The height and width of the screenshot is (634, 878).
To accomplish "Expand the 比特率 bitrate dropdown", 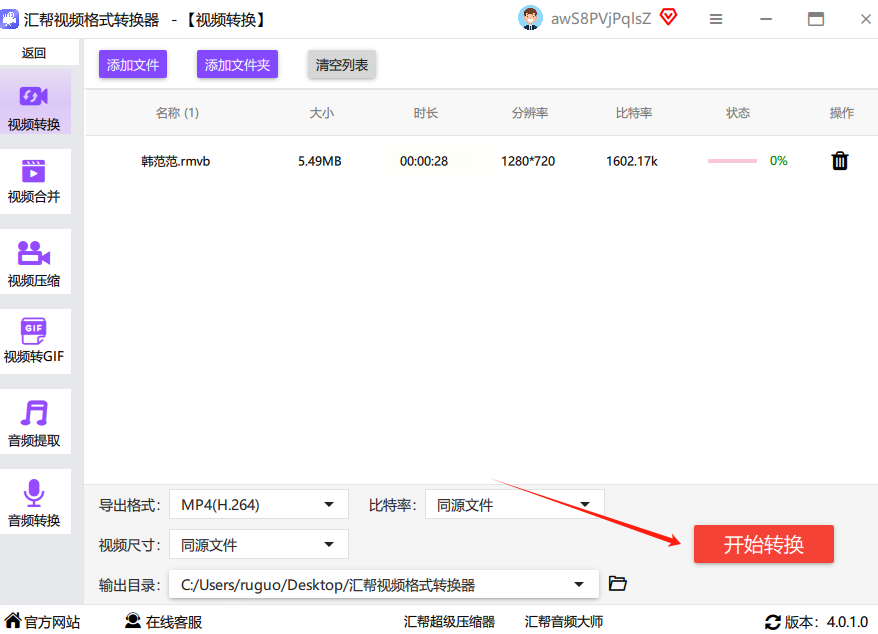I will coord(514,505).
